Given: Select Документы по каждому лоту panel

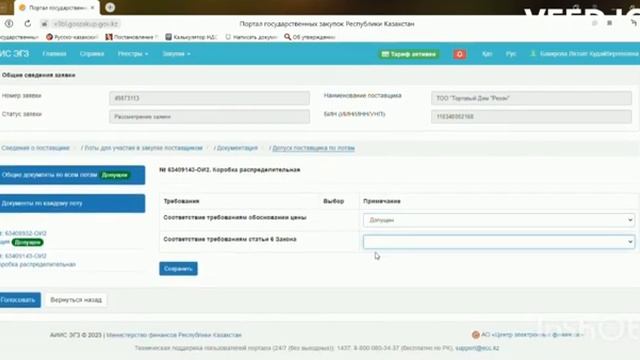Looking at the screenshot, I should (x=72, y=203).
